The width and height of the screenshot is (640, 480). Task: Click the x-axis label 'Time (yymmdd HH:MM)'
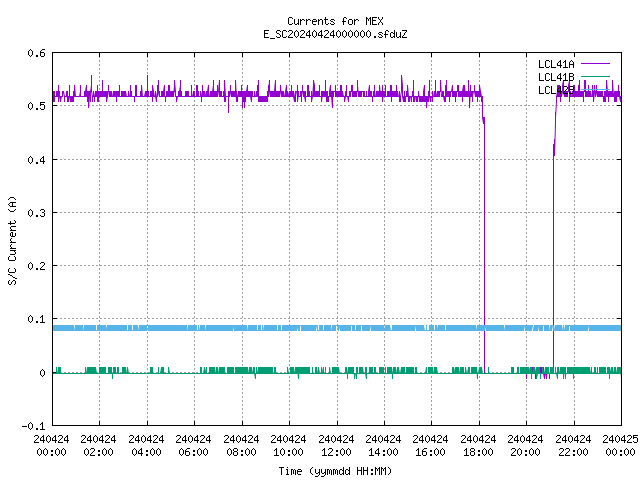[x=335, y=471]
